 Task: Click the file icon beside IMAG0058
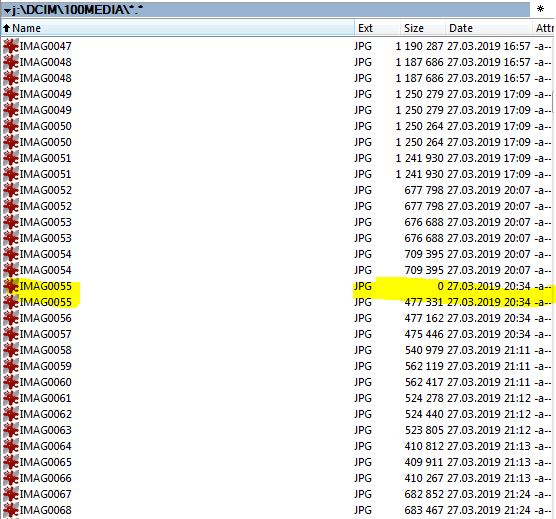[x=11, y=350]
